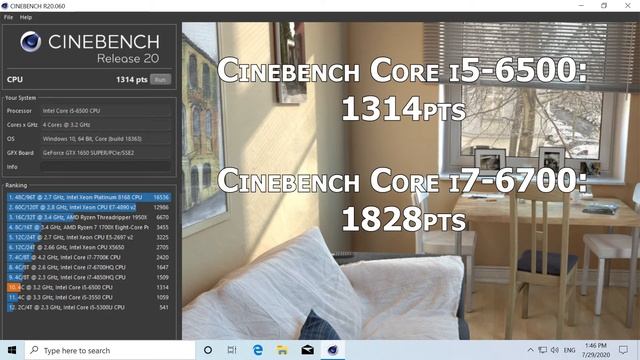
Task: Select the Cores x GHz field value
Action: 105,124
